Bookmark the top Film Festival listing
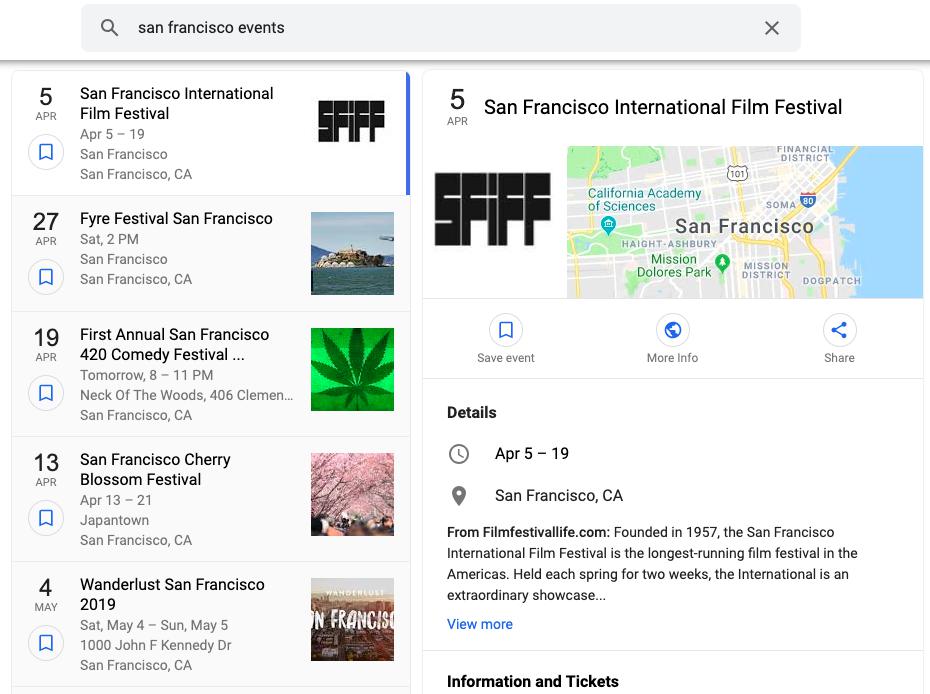930x694 pixels. 46,152
